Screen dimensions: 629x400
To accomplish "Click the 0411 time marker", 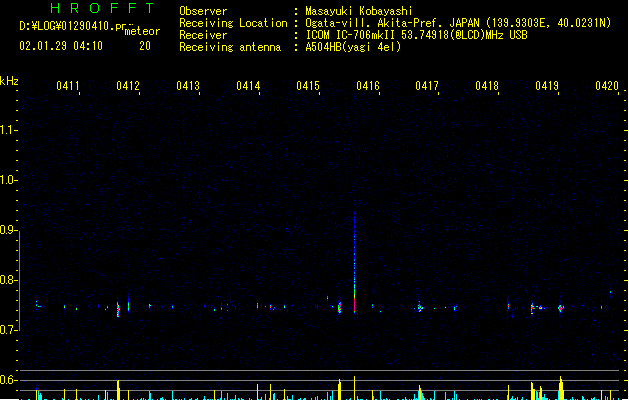I will 68,86.
